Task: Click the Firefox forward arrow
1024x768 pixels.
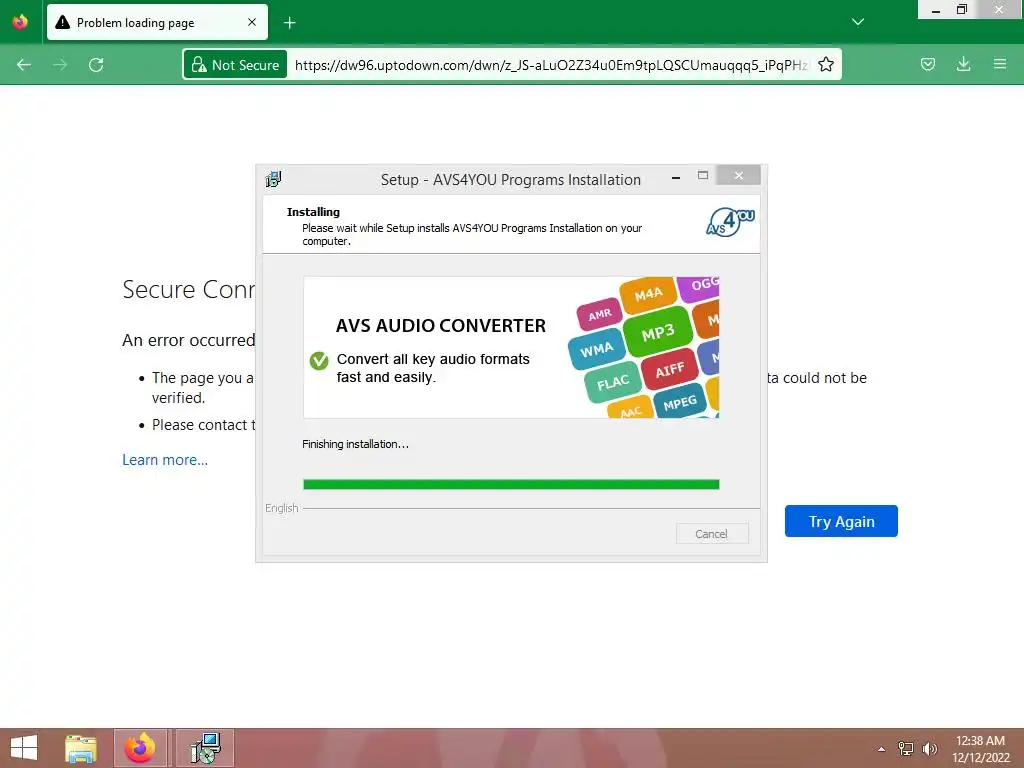Action: click(60, 65)
